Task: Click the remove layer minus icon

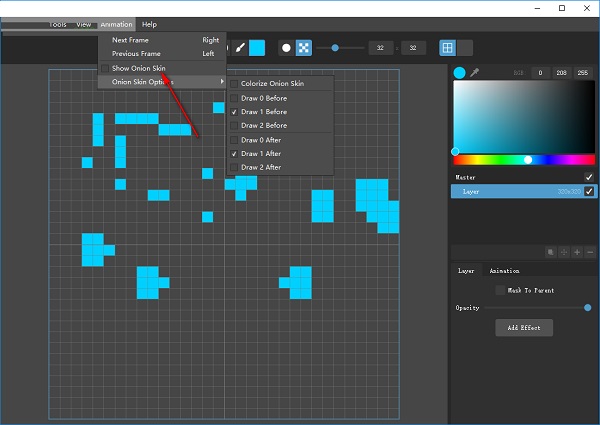Action: tap(590, 253)
